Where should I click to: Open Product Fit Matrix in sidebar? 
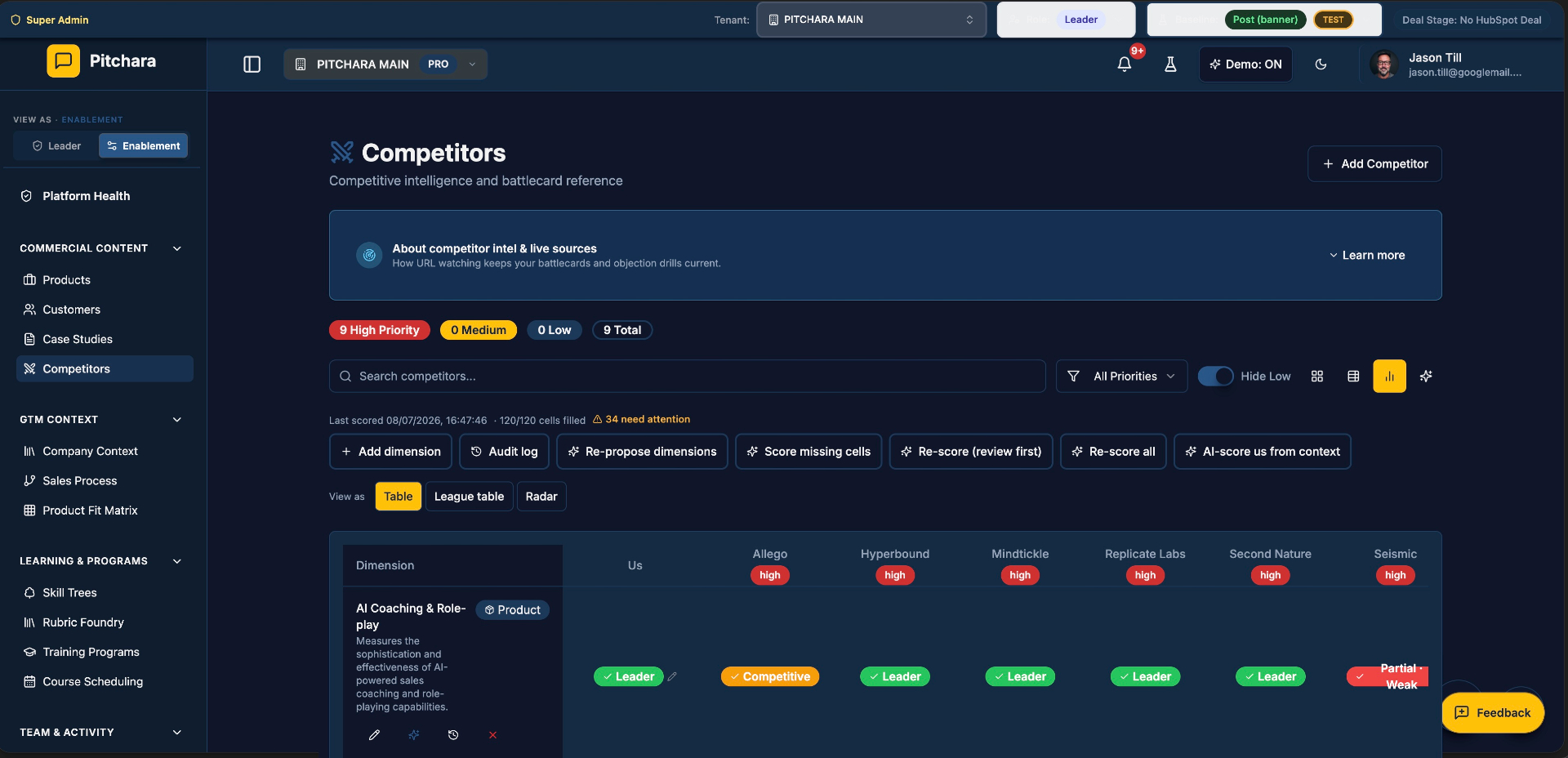tap(105, 511)
